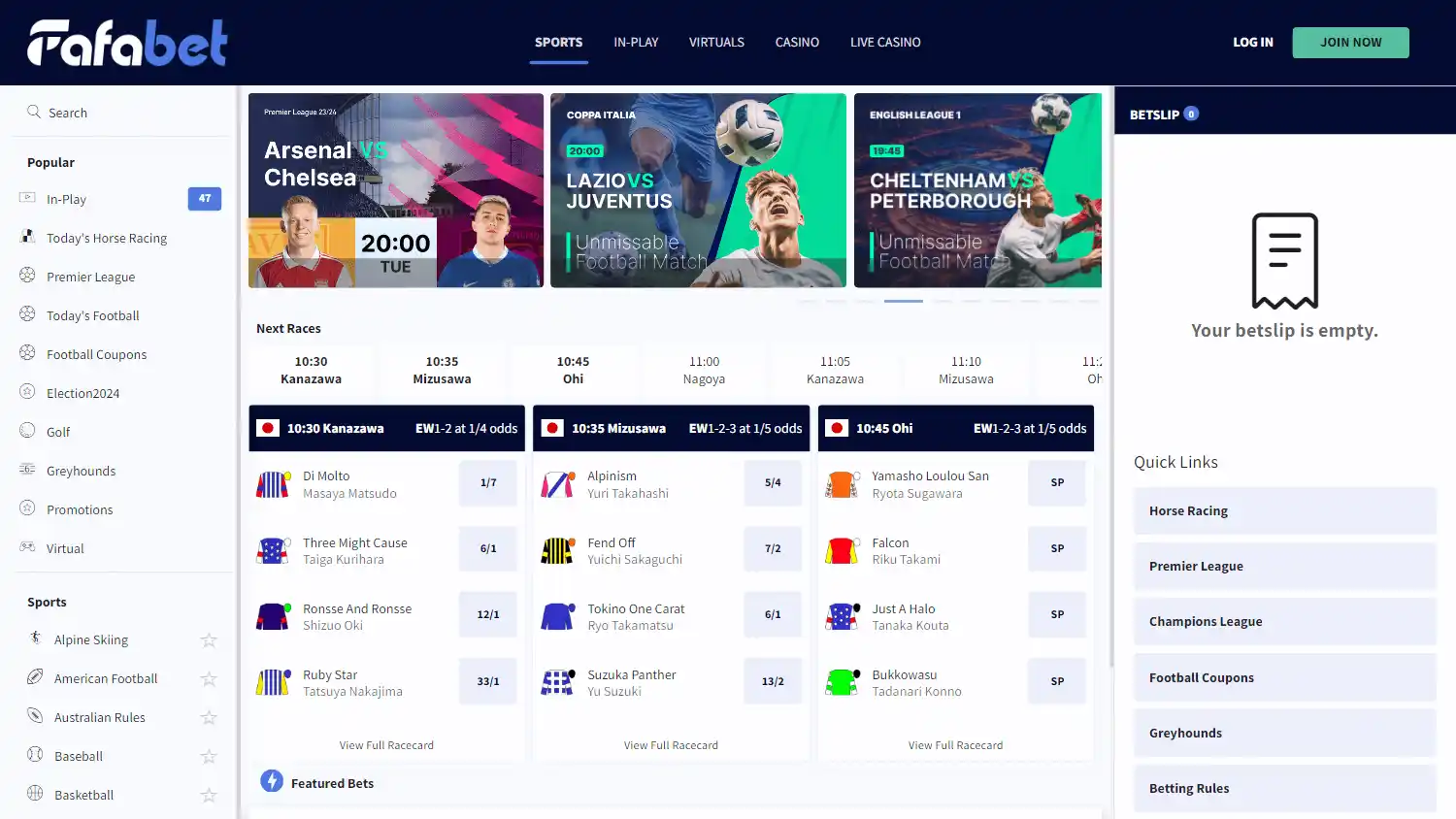The image size is (1456, 819).
Task: Open the Live Casino navigation tab
Action: point(885,43)
